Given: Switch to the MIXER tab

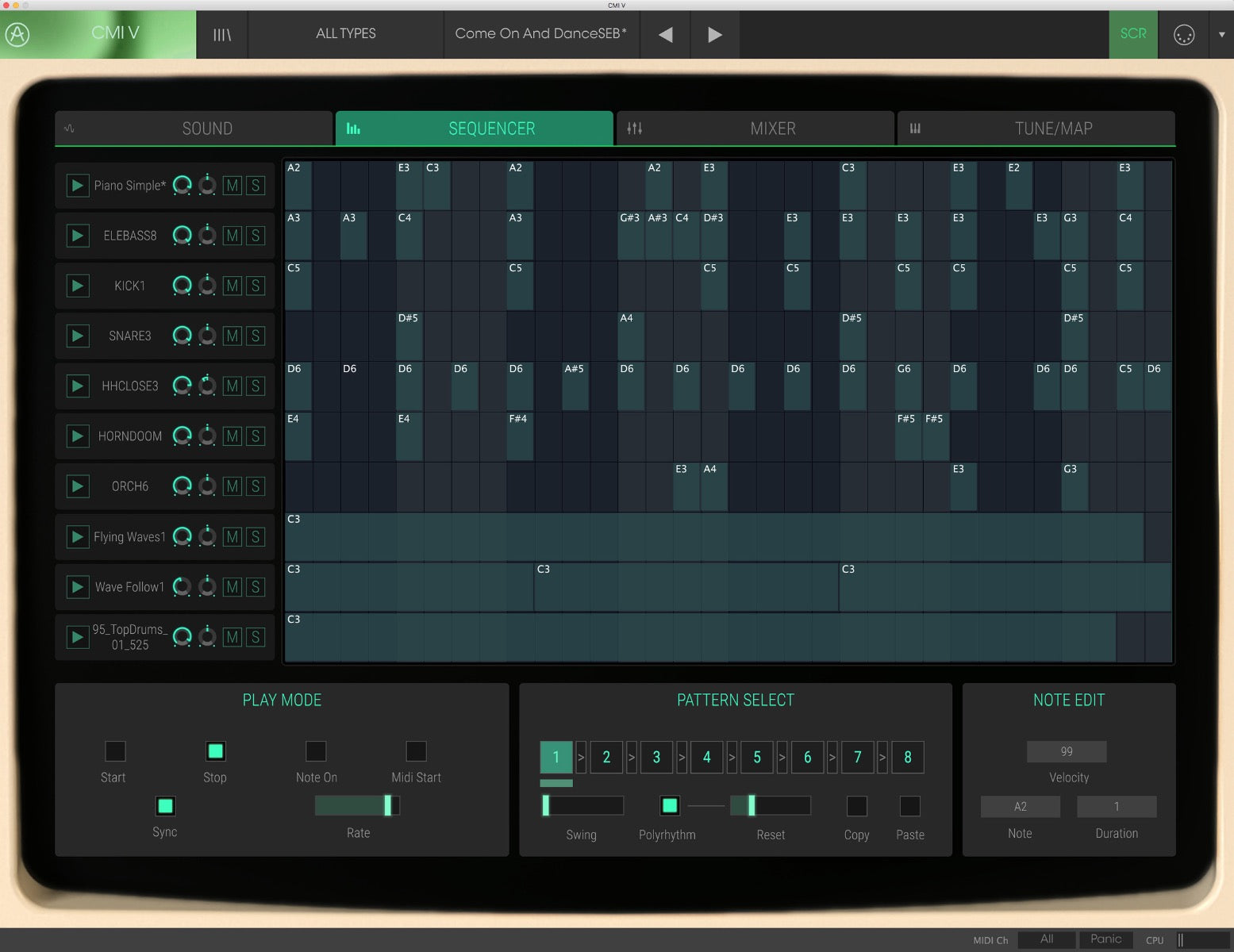Looking at the screenshot, I should point(755,129).
